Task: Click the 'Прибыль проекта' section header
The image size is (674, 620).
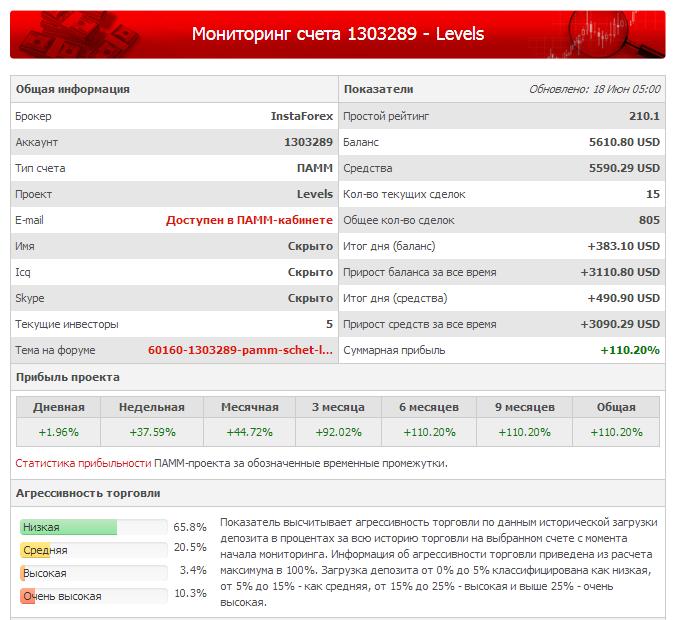Action: point(68,378)
